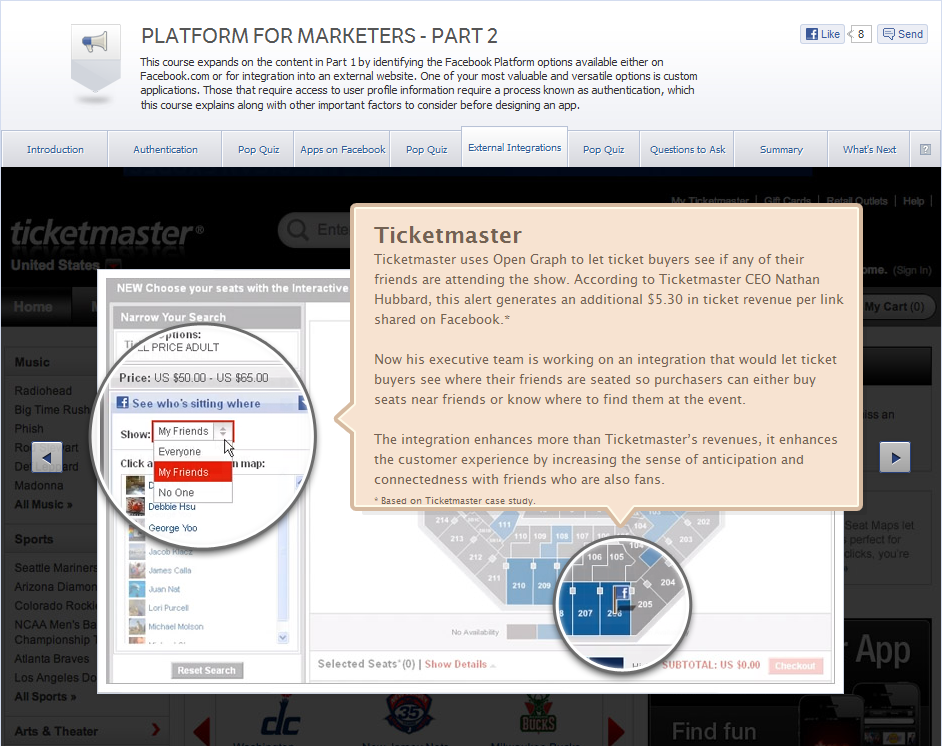942x746 pixels.
Task: Open the Radiohead music link
Action: (x=43, y=391)
